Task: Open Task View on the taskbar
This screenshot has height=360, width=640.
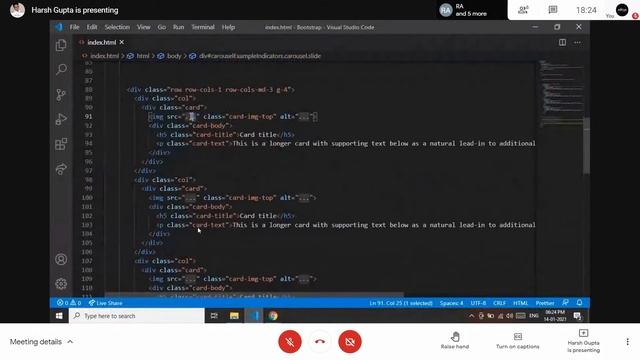Action: point(214,316)
